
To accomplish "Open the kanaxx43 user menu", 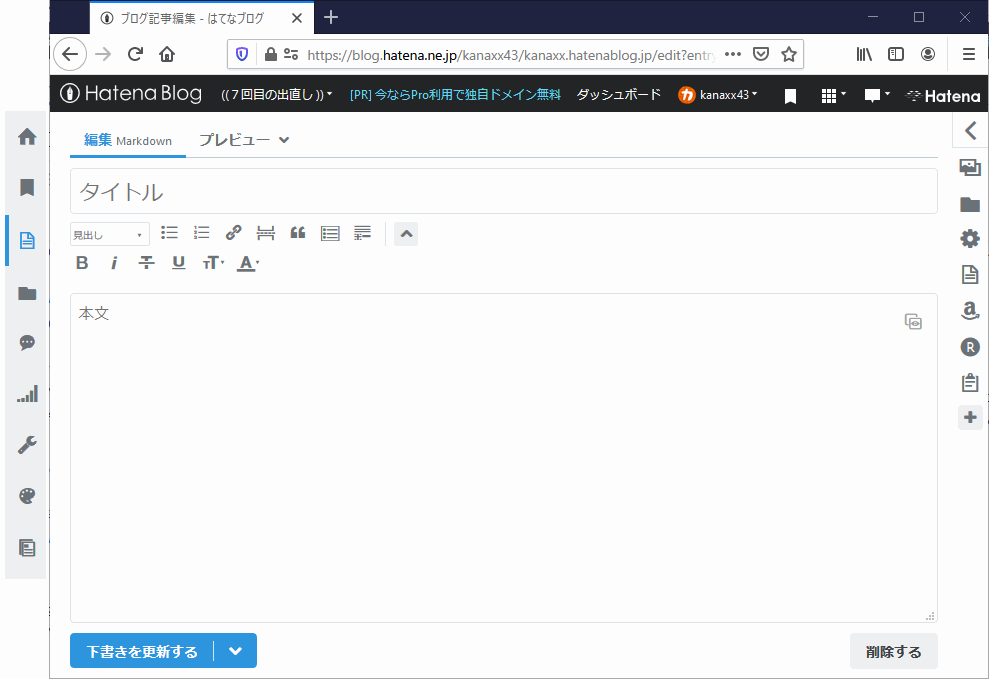I will tap(717, 95).
